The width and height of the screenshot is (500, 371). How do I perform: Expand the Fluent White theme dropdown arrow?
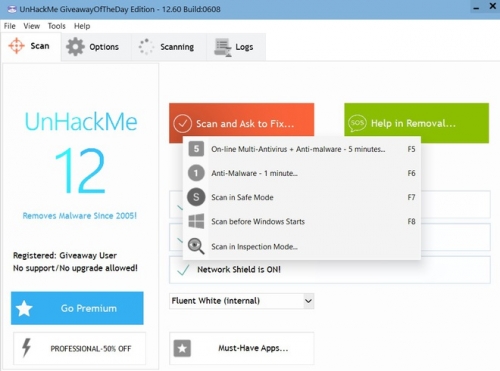[x=308, y=301]
